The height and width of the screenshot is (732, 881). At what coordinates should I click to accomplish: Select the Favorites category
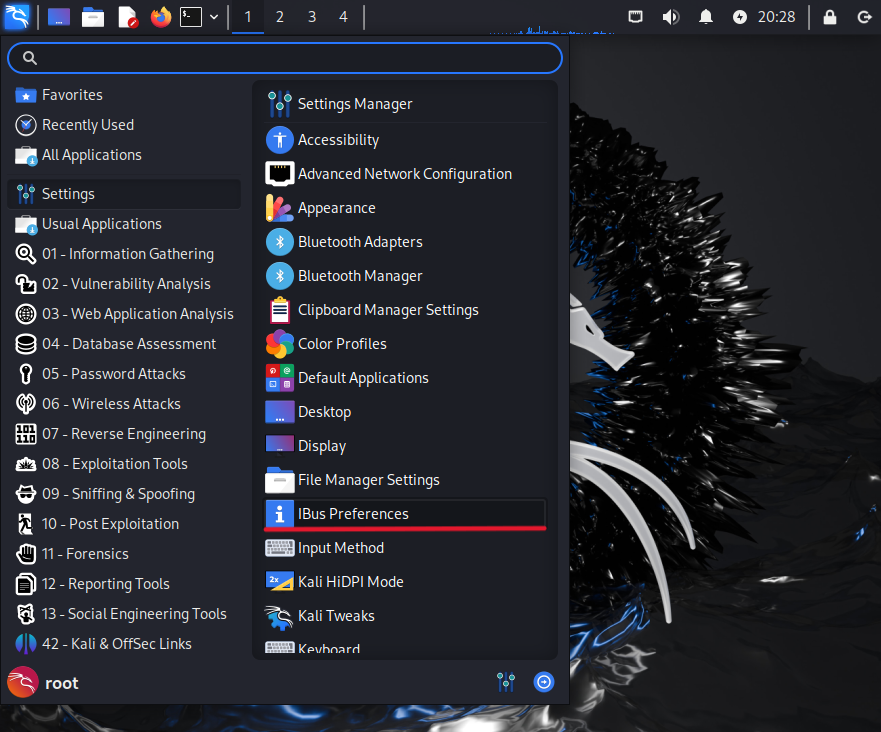(124, 95)
